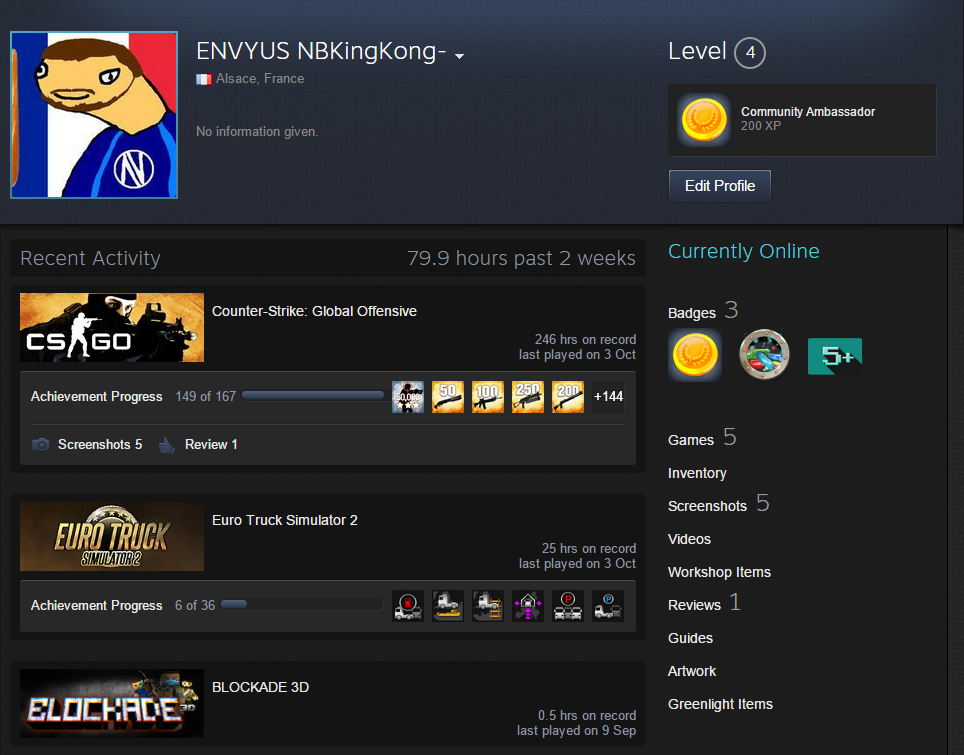Open the Games 5 link

pos(702,438)
